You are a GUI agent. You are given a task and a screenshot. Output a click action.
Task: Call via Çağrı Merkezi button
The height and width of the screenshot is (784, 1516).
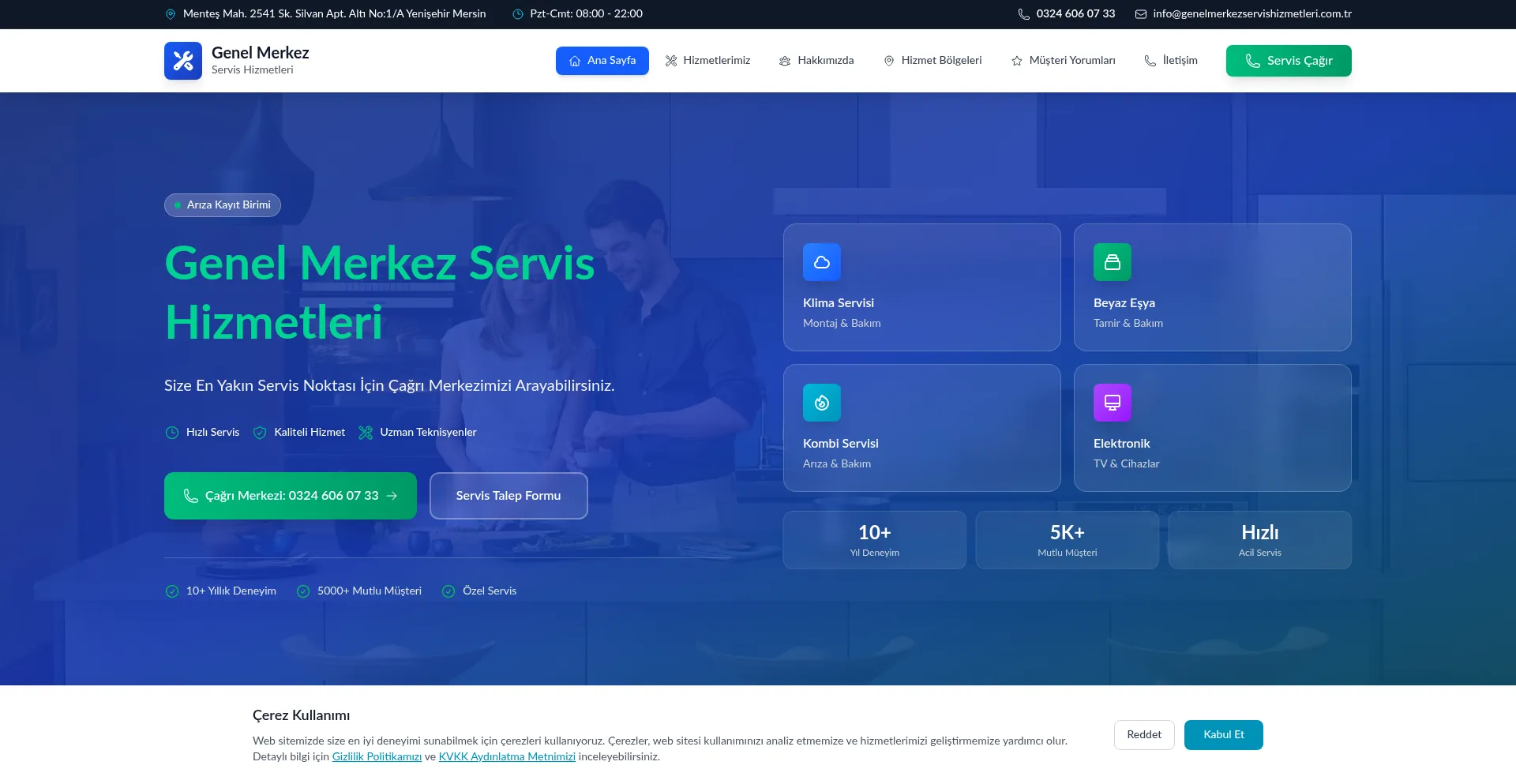coord(290,496)
